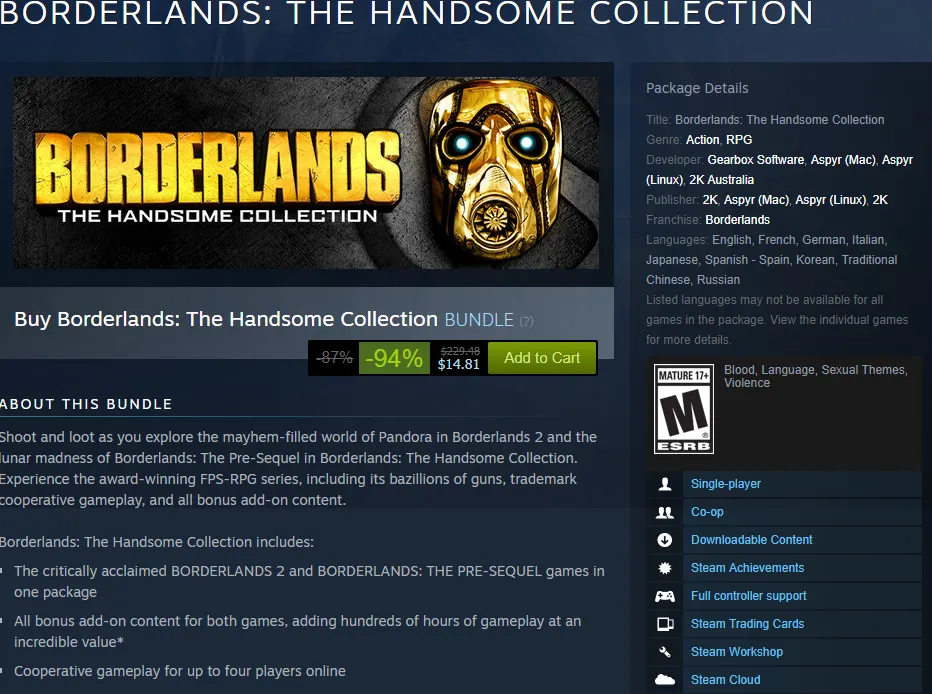Open the bundle question mark help tooltip
Viewport: 932px width, 694px height.
click(526, 321)
